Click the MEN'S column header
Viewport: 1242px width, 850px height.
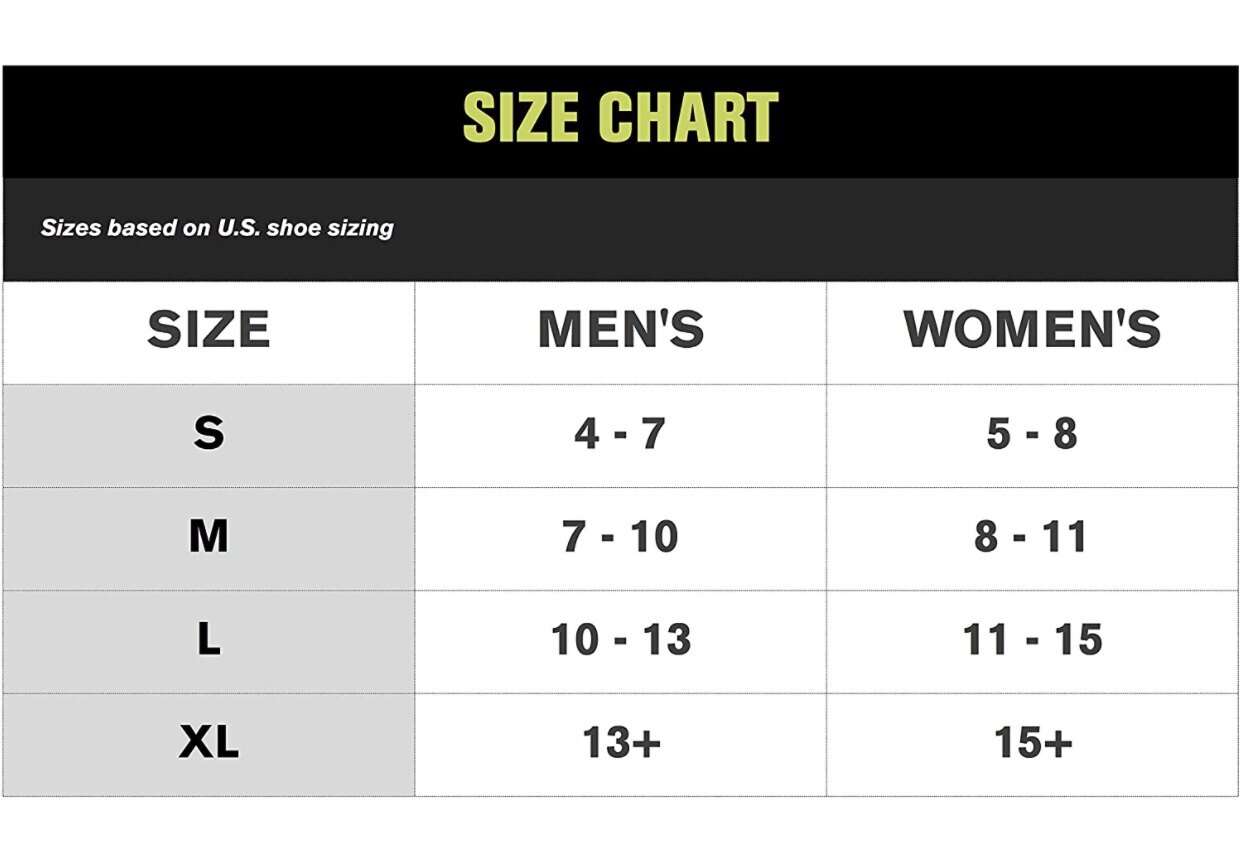[x=621, y=330]
